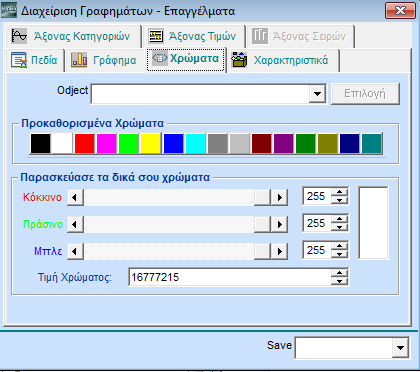Pick the dark gray preset color
This screenshot has height=372, width=420.
pyautogui.click(x=217, y=143)
